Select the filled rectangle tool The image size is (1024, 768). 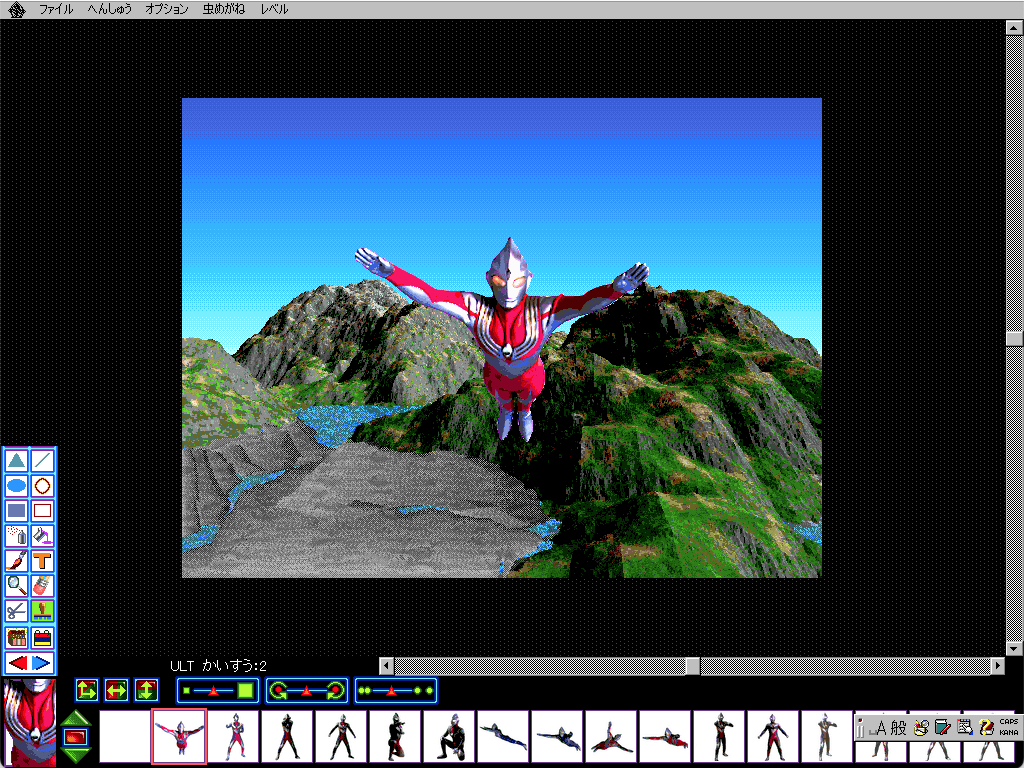[x=17, y=511]
